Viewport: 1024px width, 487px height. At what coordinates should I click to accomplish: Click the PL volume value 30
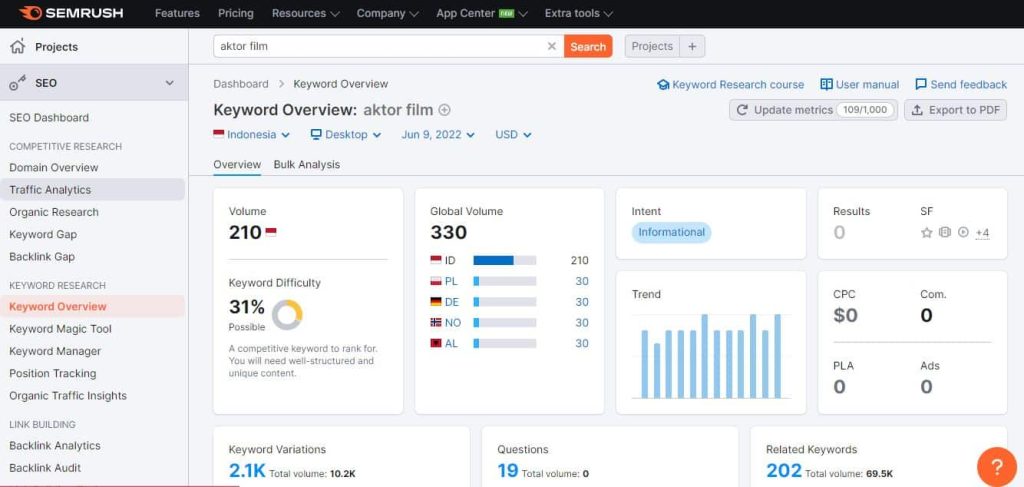[x=582, y=281]
